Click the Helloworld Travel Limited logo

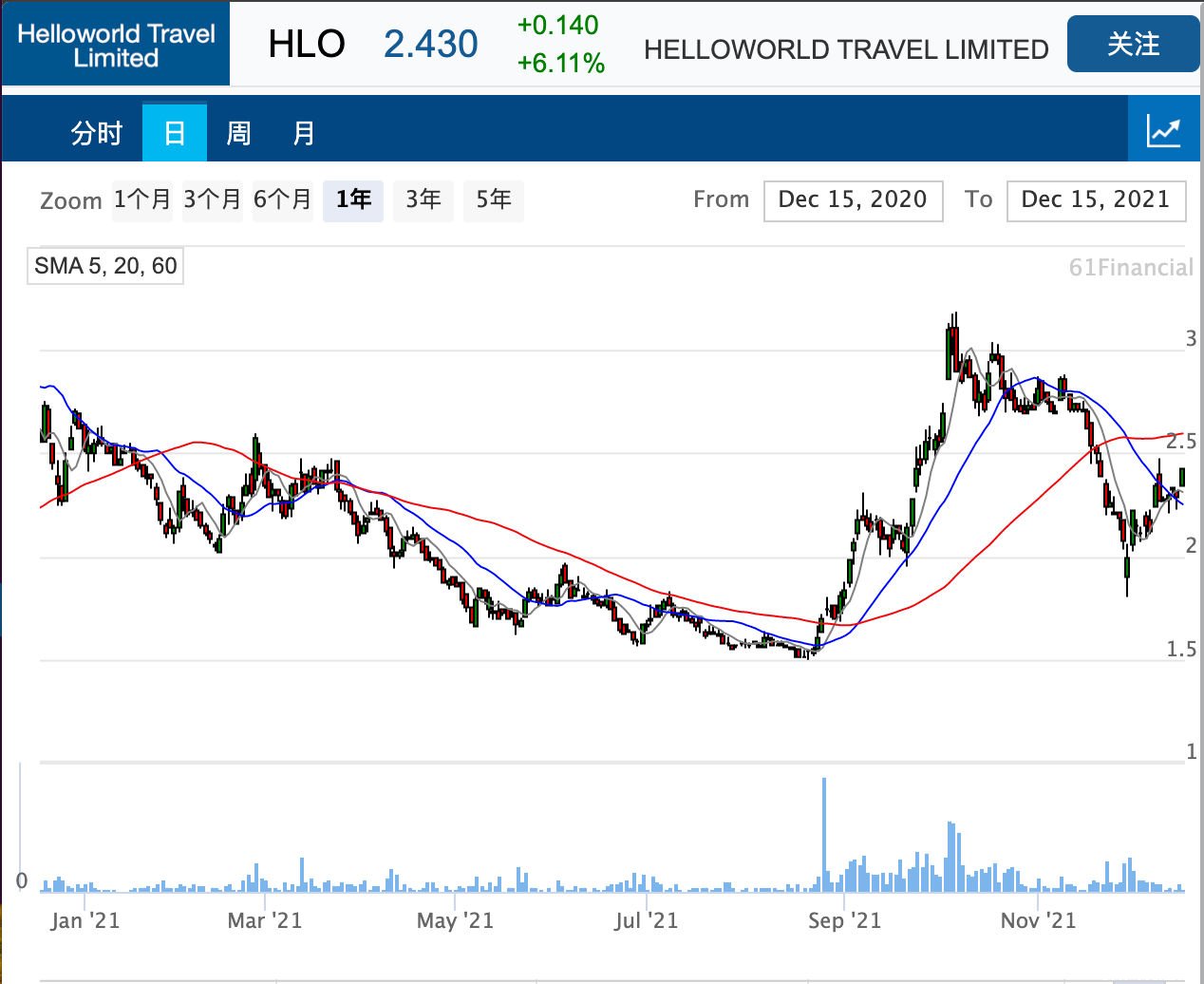point(116,46)
